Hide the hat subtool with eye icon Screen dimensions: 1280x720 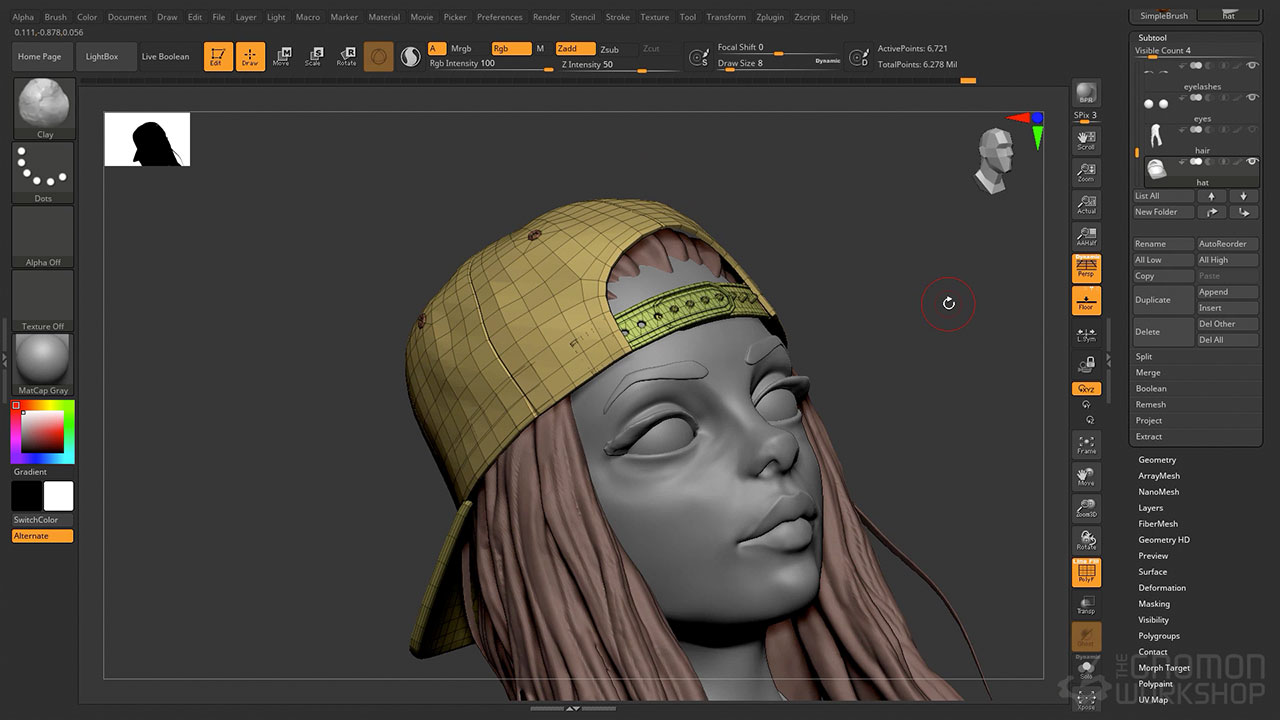1252,161
